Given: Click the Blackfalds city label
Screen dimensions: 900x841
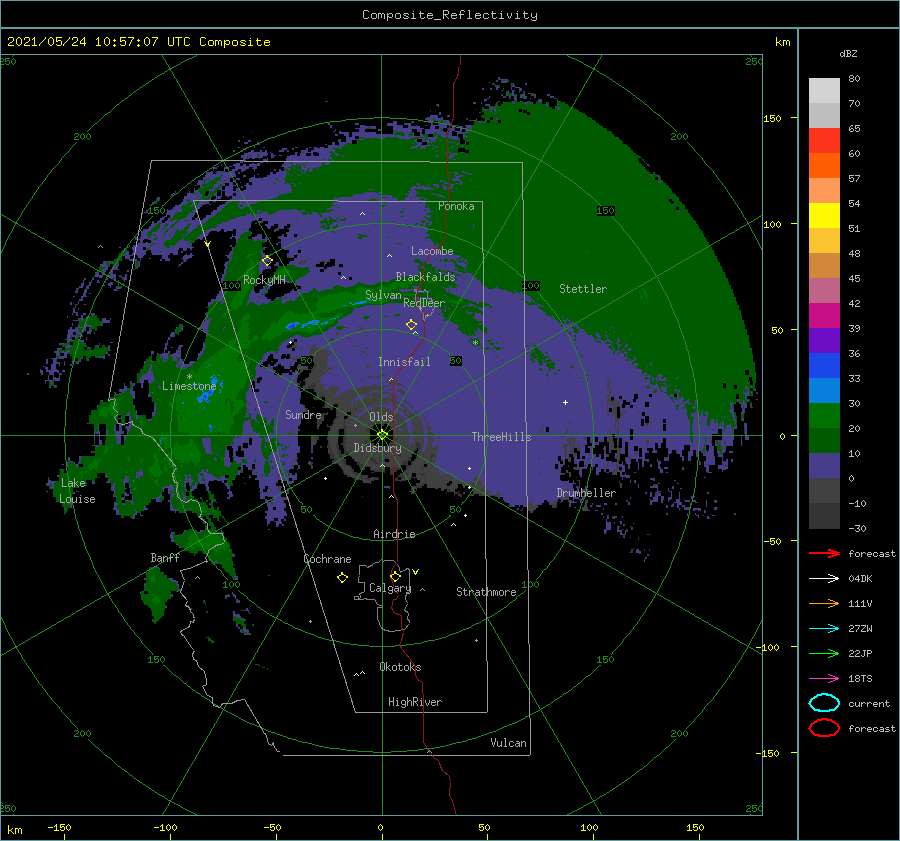Looking at the screenshot, I should click(425, 277).
